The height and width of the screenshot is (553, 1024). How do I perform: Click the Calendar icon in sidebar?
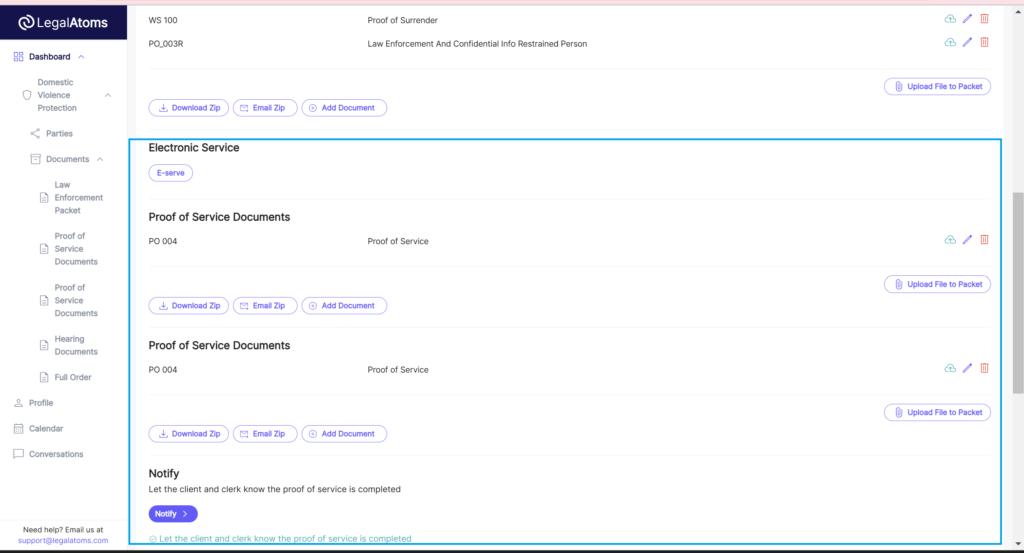(18, 429)
